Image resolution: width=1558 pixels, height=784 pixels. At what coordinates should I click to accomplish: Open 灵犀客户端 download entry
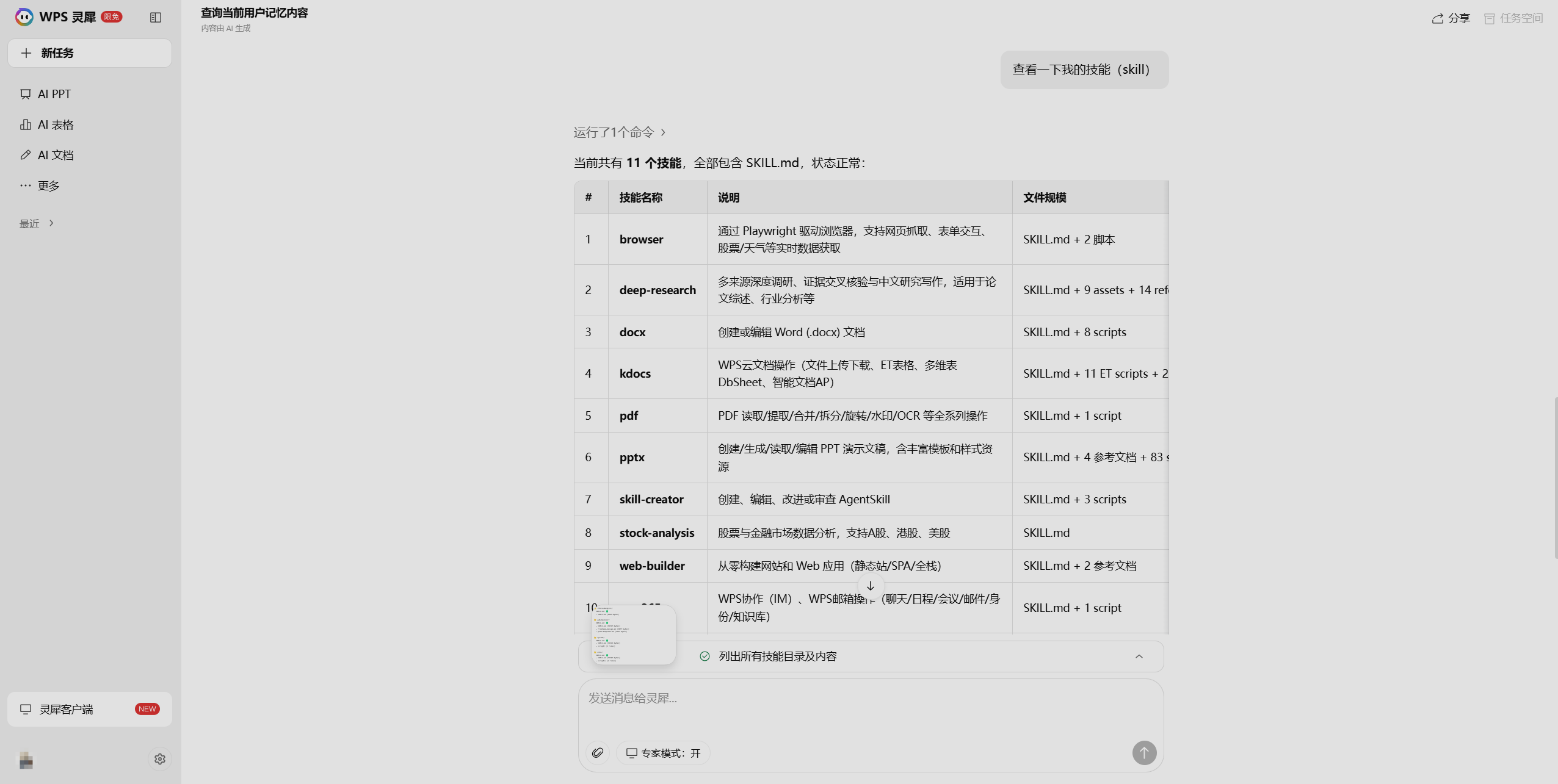click(90, 709)
